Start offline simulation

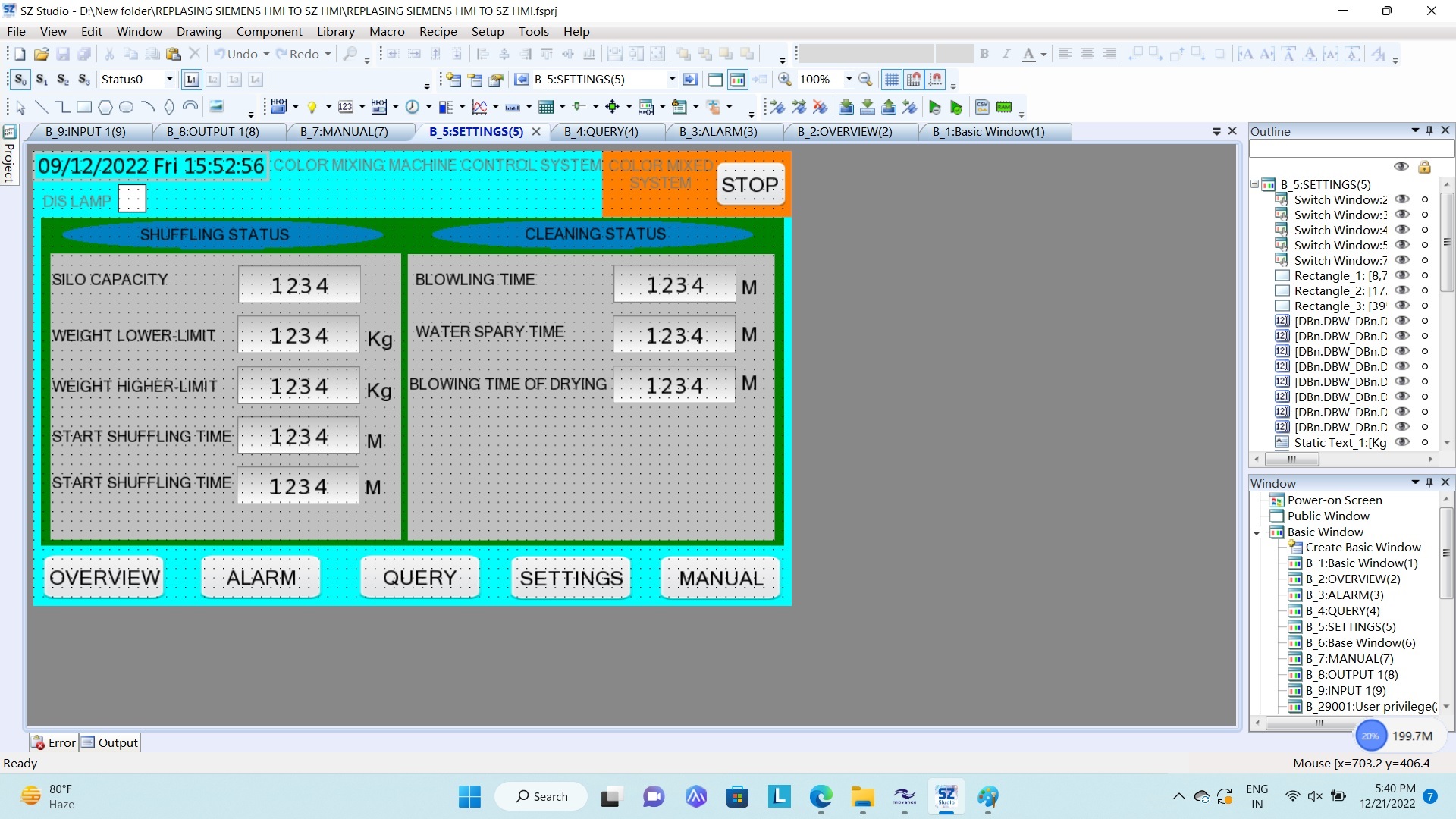click(x=935, y=107)
